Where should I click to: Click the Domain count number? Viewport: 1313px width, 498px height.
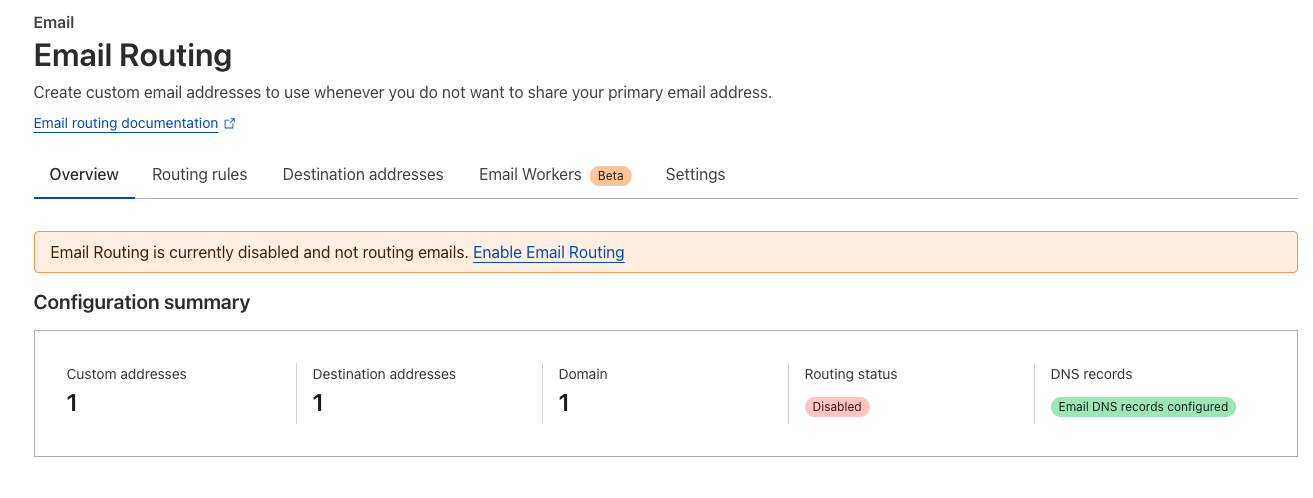click(564, 403)
